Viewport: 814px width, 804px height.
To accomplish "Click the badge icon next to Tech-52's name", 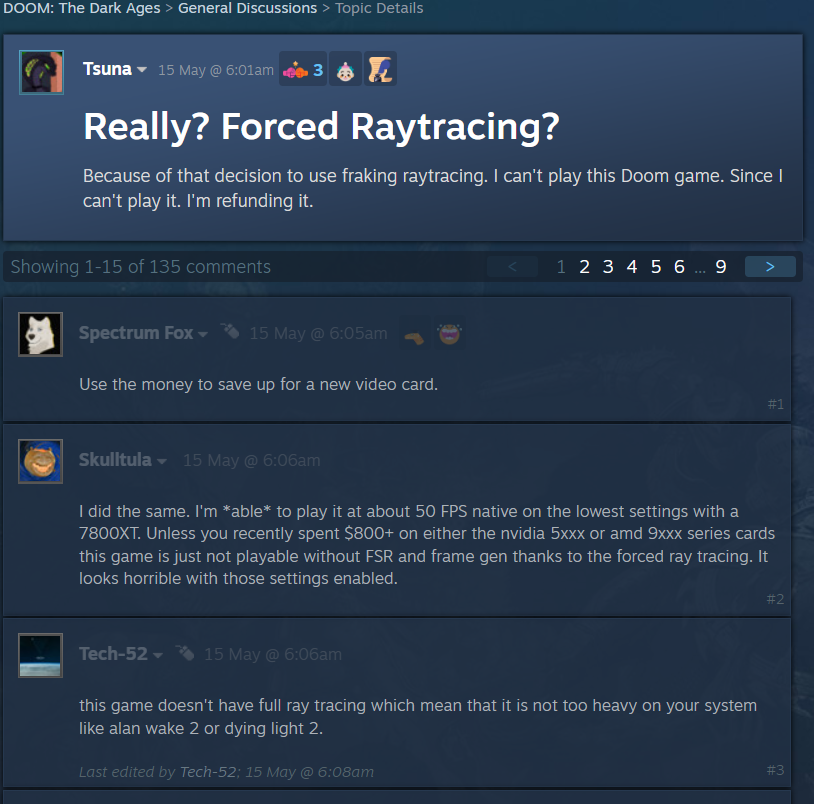I will coord(184,652).
